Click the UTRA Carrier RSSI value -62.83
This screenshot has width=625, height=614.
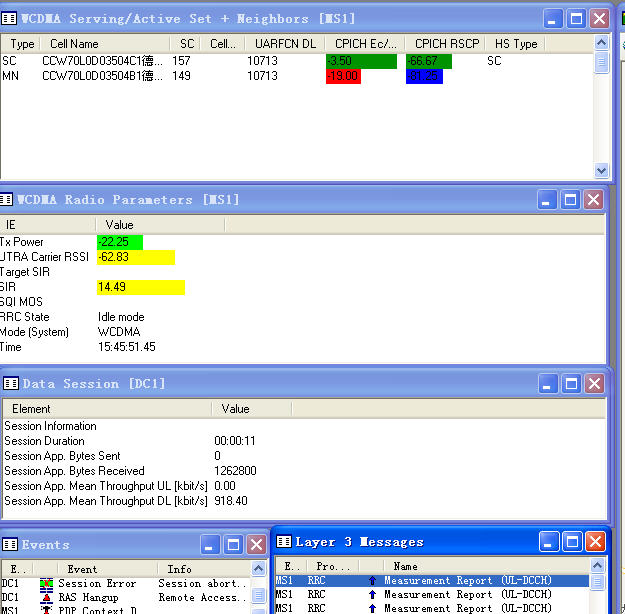pos(136,257)
